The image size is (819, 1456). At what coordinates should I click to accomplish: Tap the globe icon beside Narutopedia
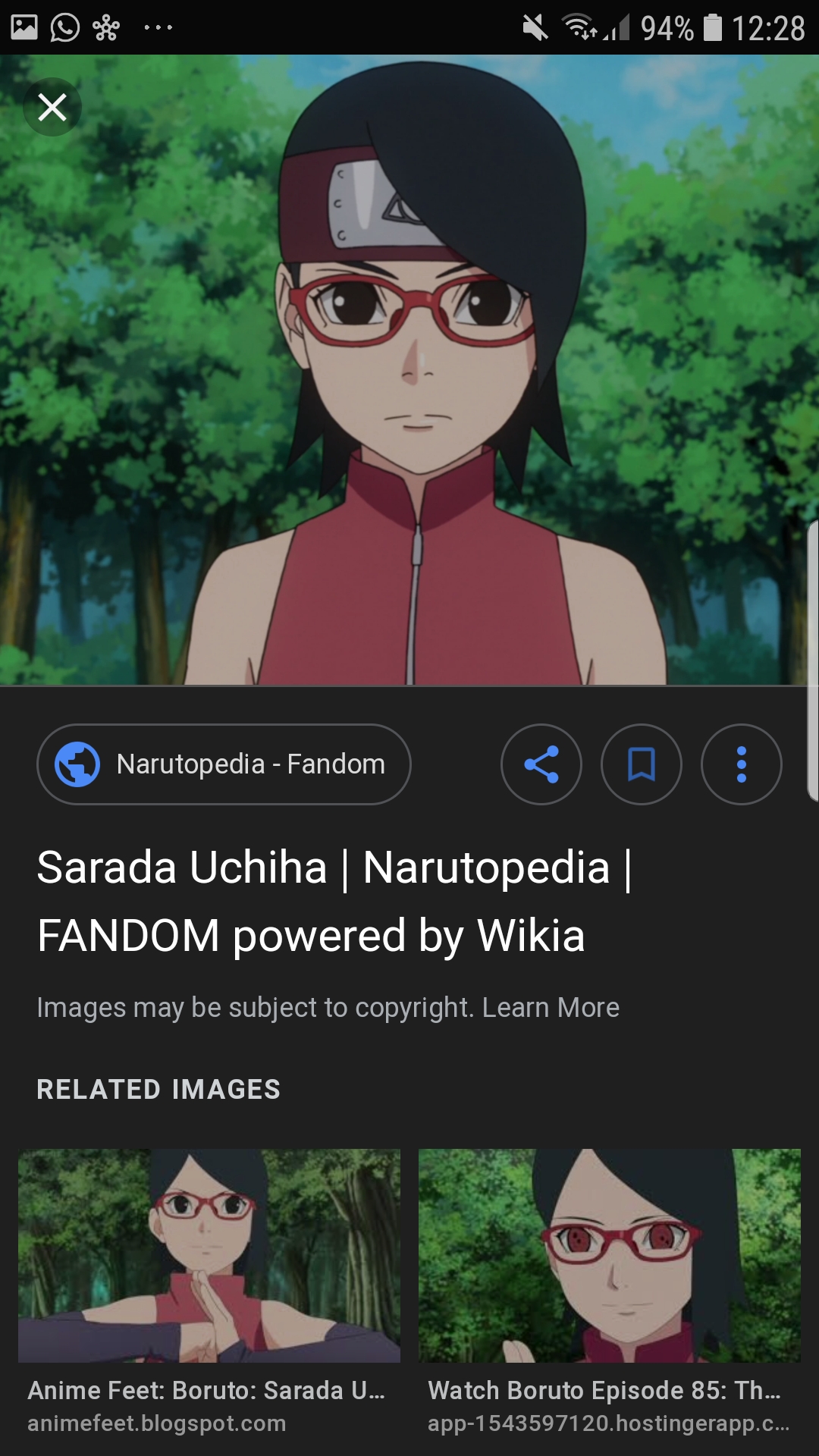(77, 764)
